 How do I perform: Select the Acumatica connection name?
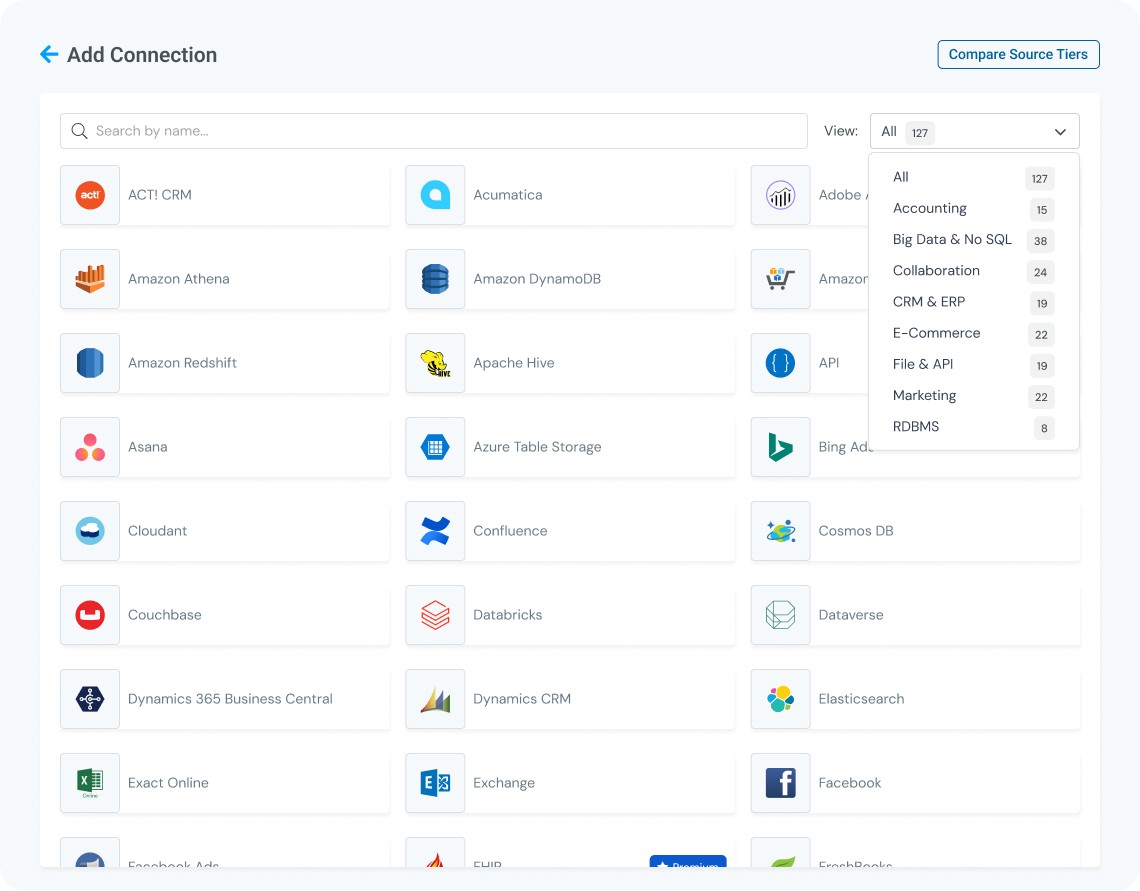pyautogui.click(x=507, y=195)
